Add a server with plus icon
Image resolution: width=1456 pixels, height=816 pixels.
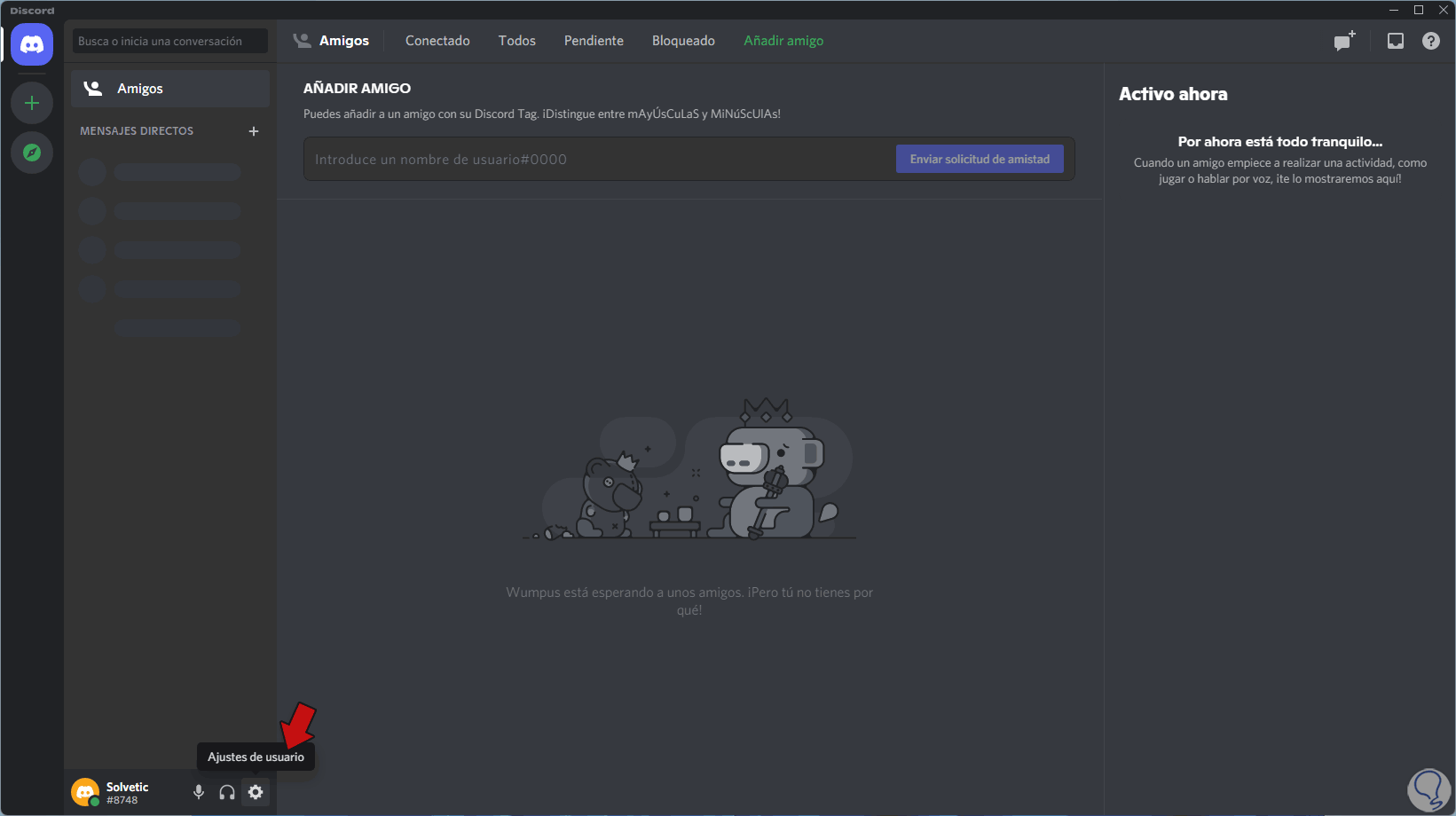pos(32,103)
